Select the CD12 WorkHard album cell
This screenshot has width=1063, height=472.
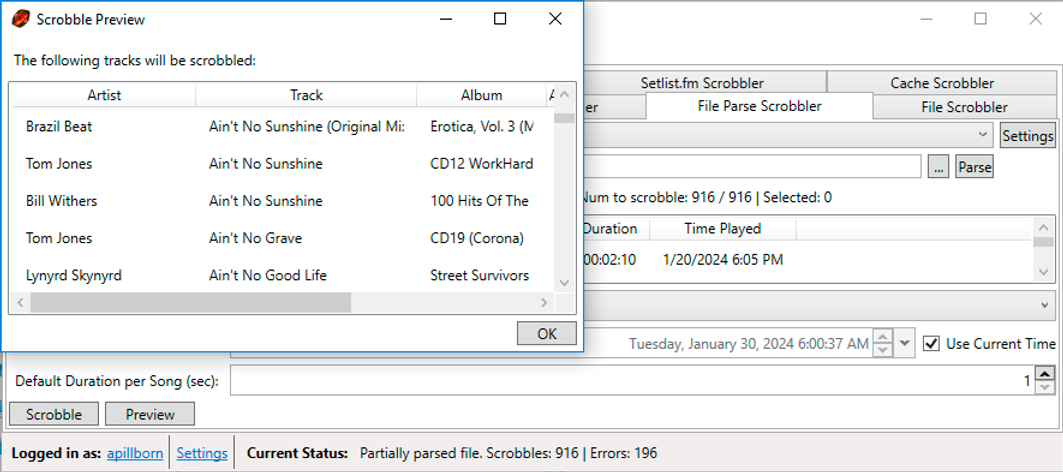(x=482, y=164)
